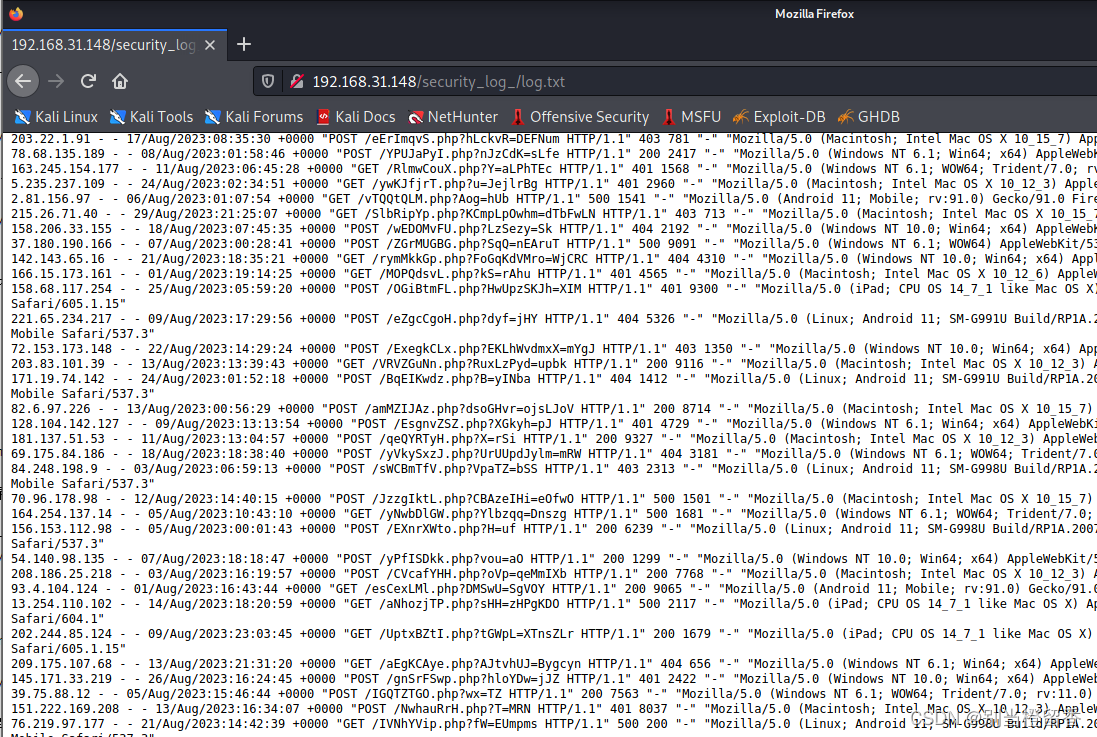This screenshot has width=1097, height=737.
Task: Open the Kali Docs bookmark
Action: coord(355,117)
